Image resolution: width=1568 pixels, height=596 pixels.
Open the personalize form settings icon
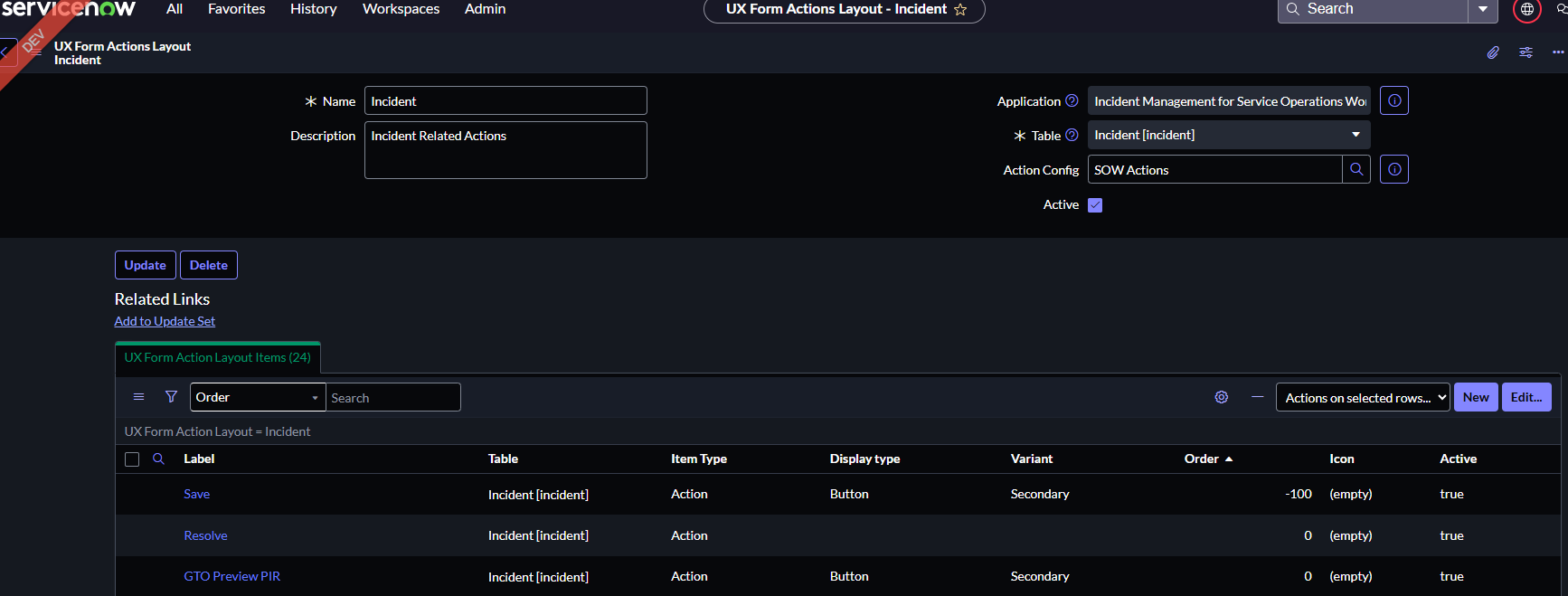1525,52
